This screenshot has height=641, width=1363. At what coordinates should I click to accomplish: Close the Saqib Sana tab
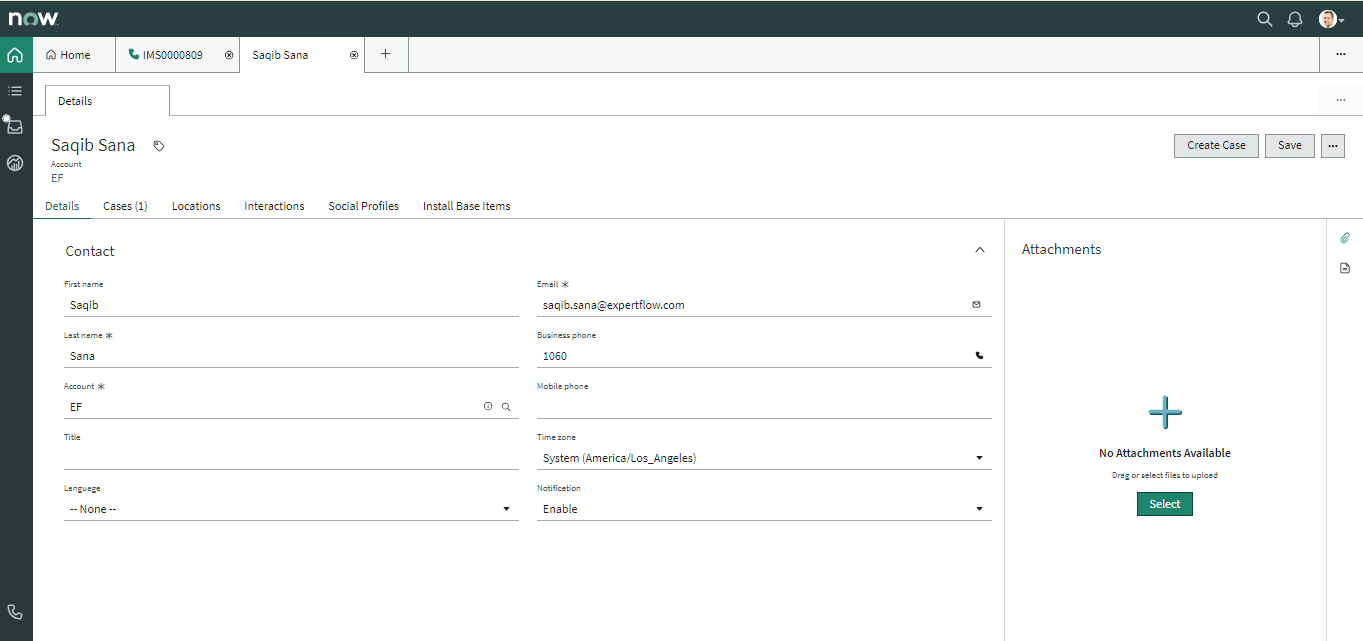tap(354, 55)
